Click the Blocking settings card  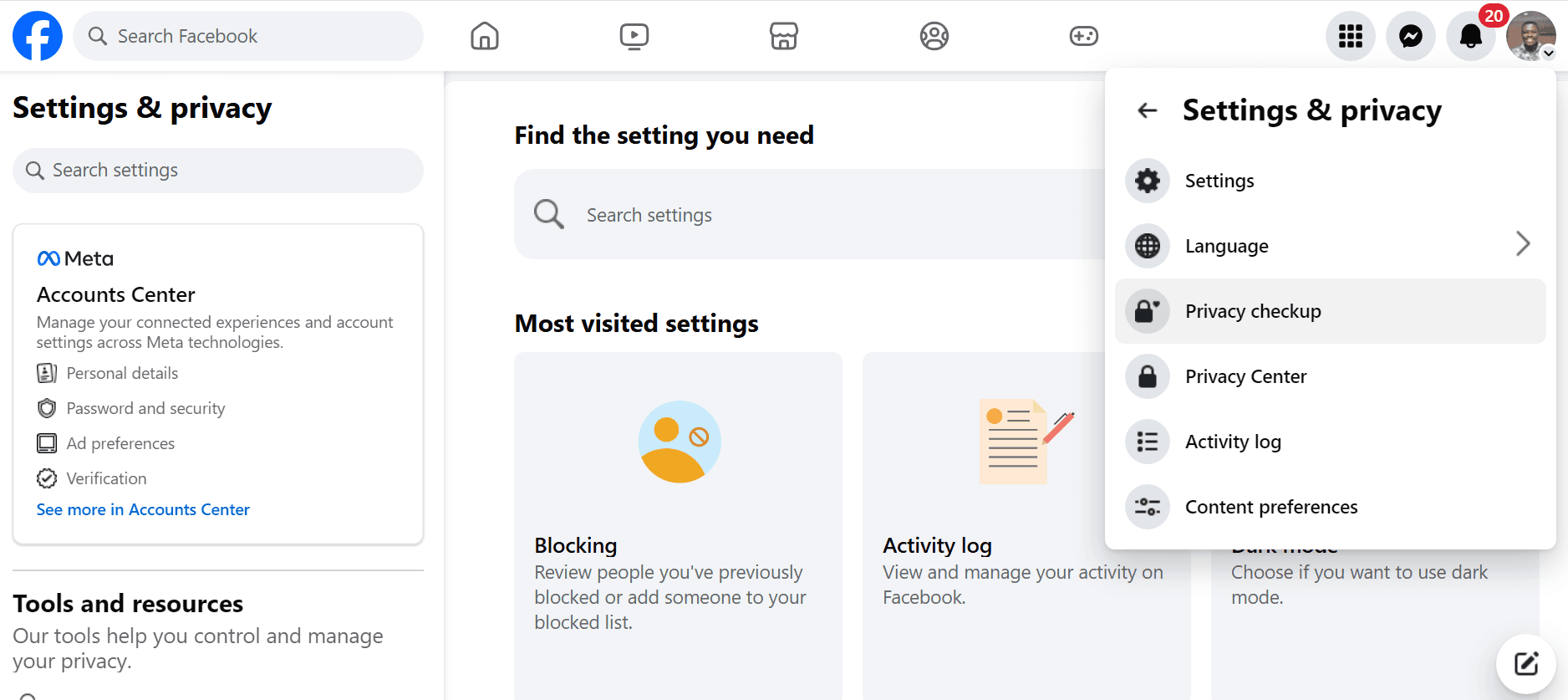tap(678, 525)
